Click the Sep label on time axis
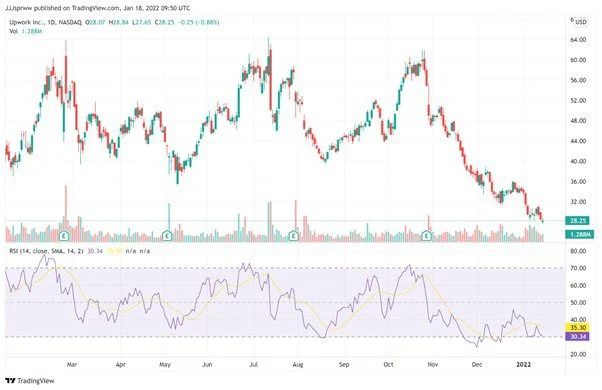Viewport: 602px width, 390px height. tap(344, 364)
